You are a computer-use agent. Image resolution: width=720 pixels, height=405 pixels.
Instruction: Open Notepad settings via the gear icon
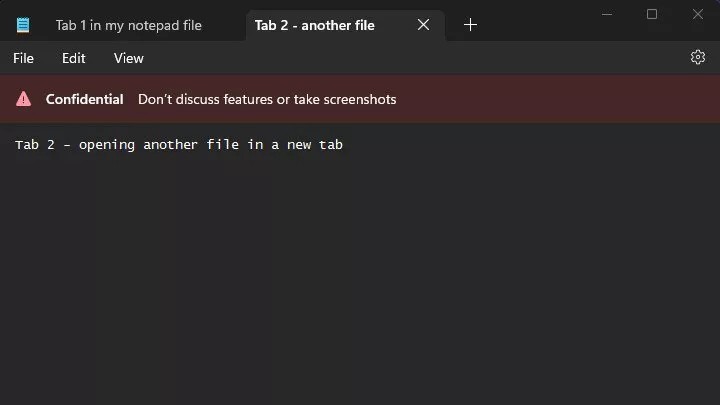point(698,57)
